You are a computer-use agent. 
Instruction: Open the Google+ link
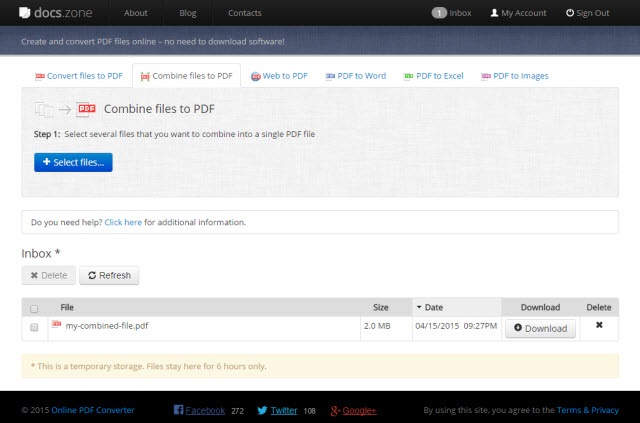pyautogui.click(x=359, y=411)
